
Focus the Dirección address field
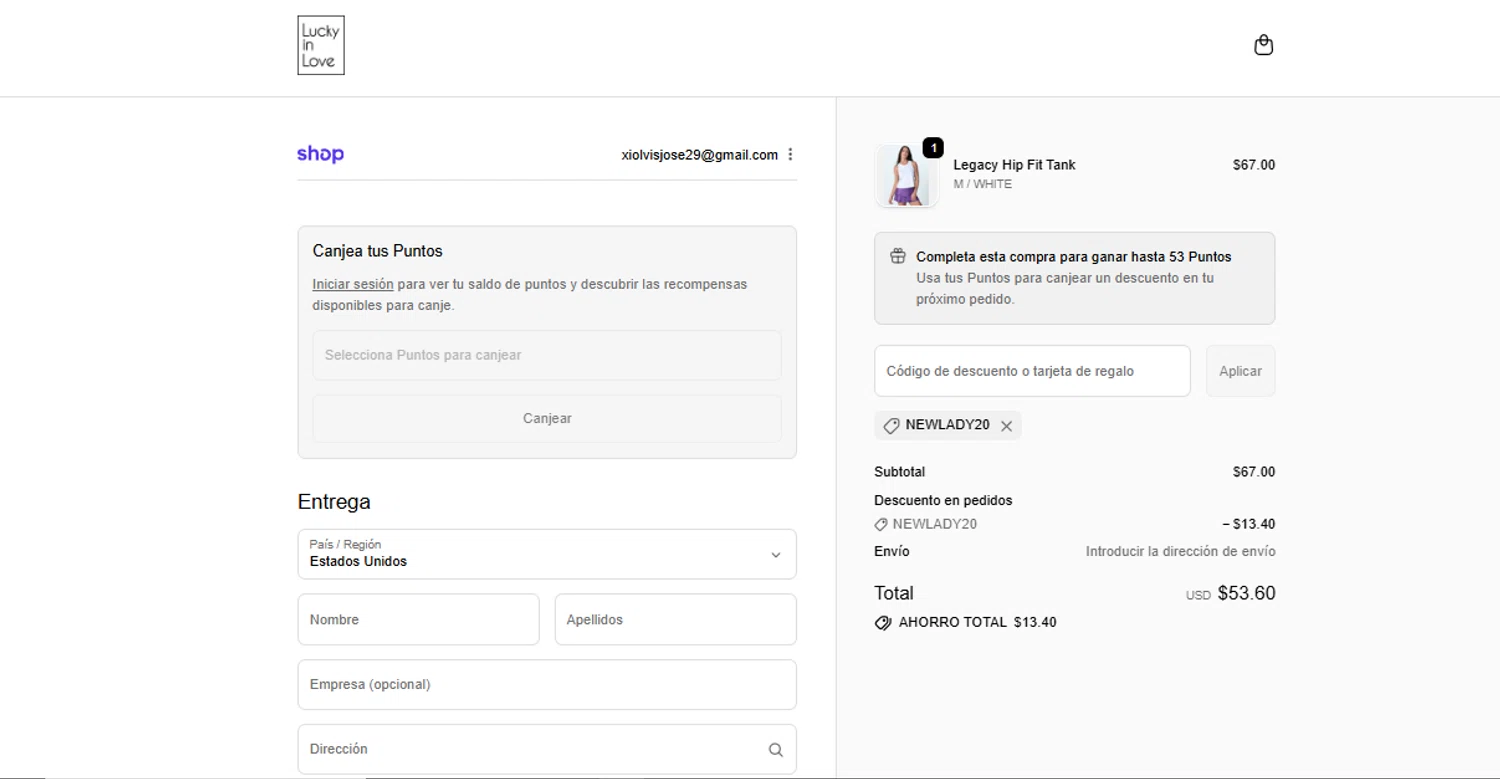pyautogui.click(x=547, y=749)
